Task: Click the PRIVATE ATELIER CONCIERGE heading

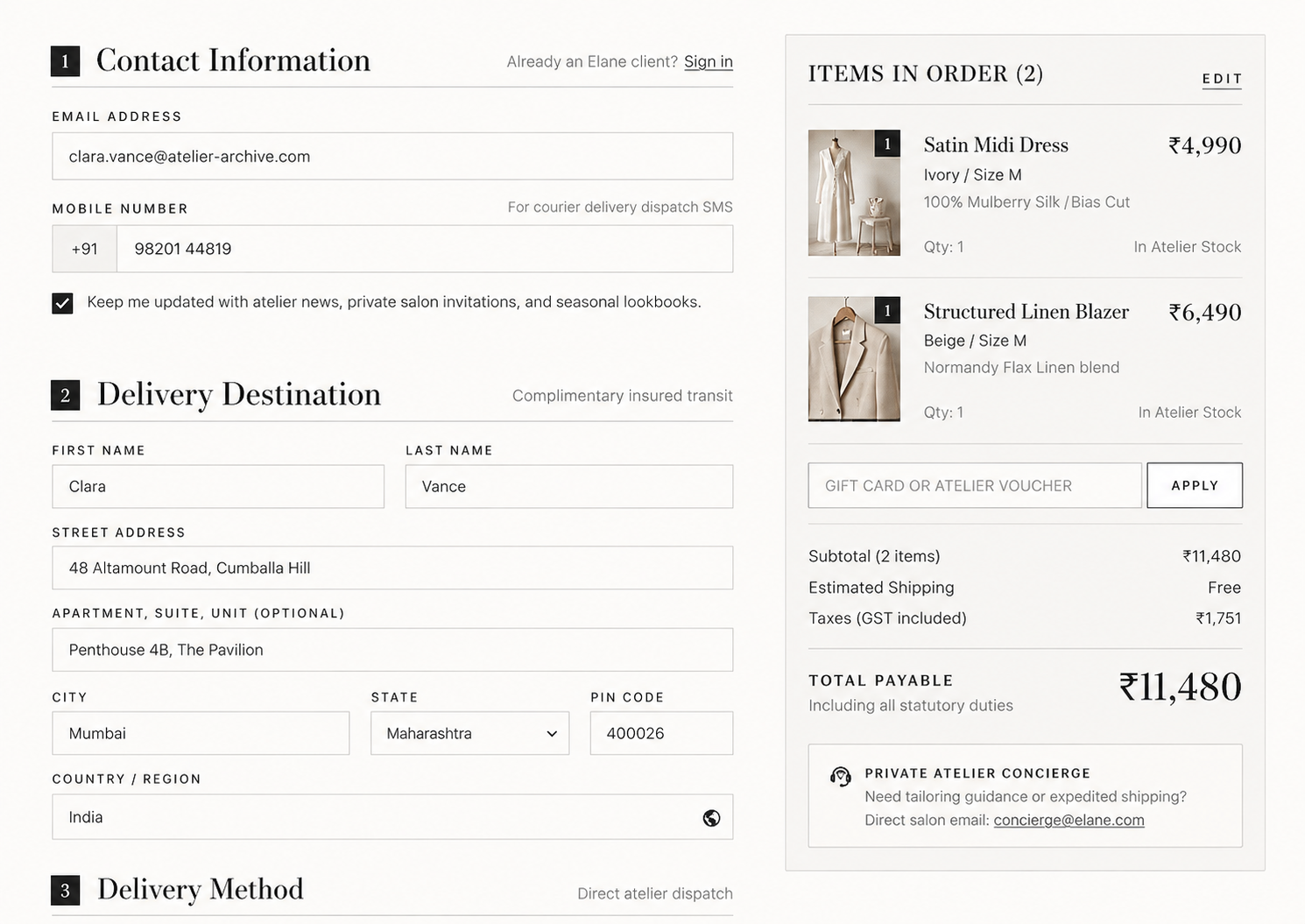Action: 977,773
